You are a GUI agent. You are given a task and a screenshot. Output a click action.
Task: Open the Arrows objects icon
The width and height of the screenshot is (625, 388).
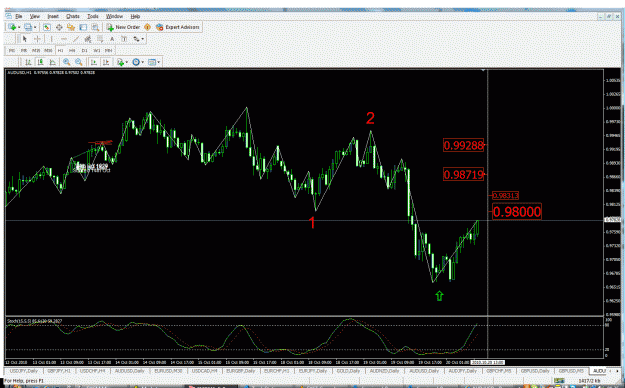(136, 39)
